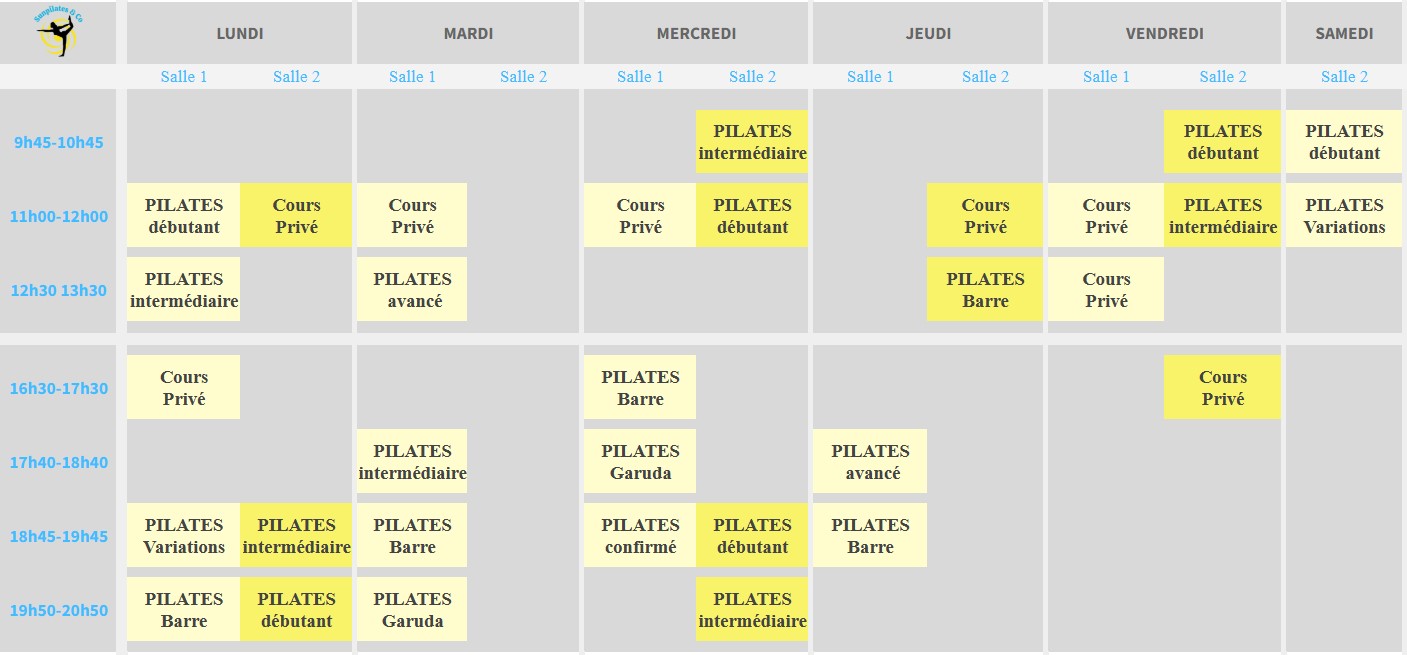Open Friday's 16h30 Cours Privé slot
Screen dimensions: 1407x655
coord(1222,388)
